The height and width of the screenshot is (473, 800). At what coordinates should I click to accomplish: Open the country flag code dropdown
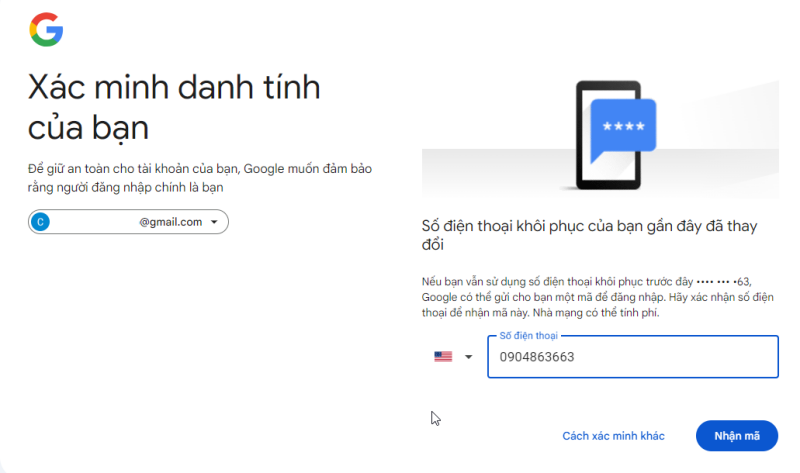coord(453,357)
